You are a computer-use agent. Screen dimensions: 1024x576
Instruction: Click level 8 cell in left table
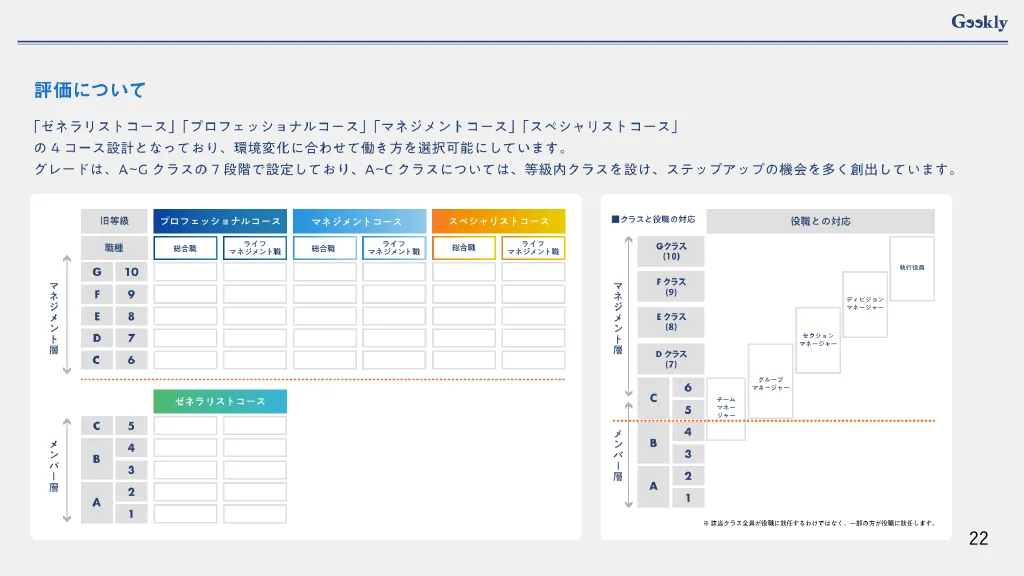click(x=131, y=317)
